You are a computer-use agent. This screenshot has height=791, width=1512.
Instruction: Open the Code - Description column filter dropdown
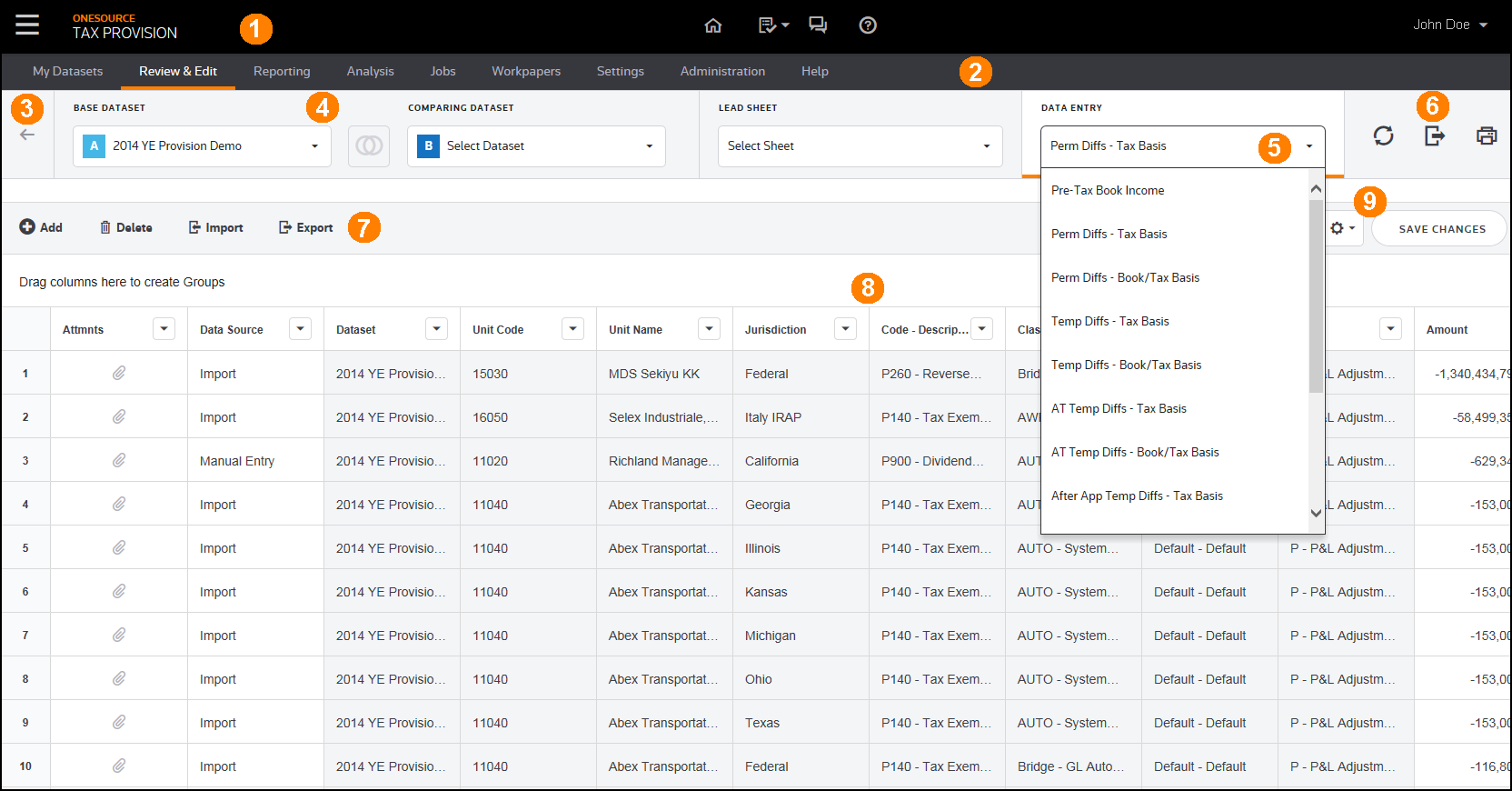point(981,329)
